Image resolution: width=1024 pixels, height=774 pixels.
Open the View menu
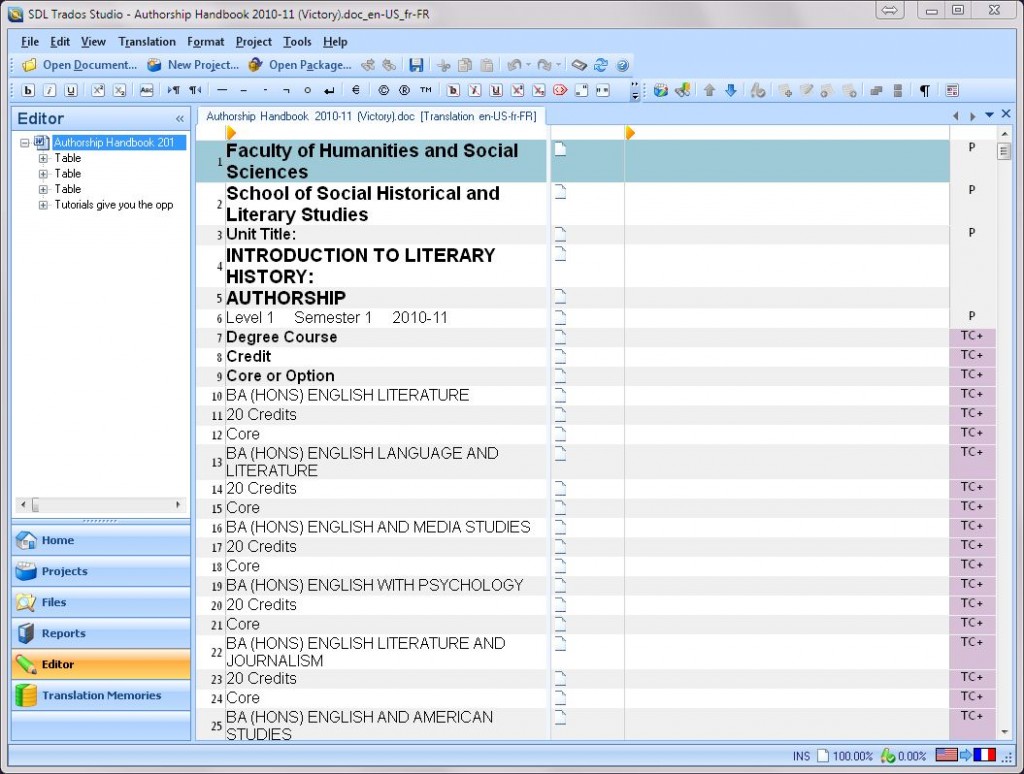pos(93,42)
